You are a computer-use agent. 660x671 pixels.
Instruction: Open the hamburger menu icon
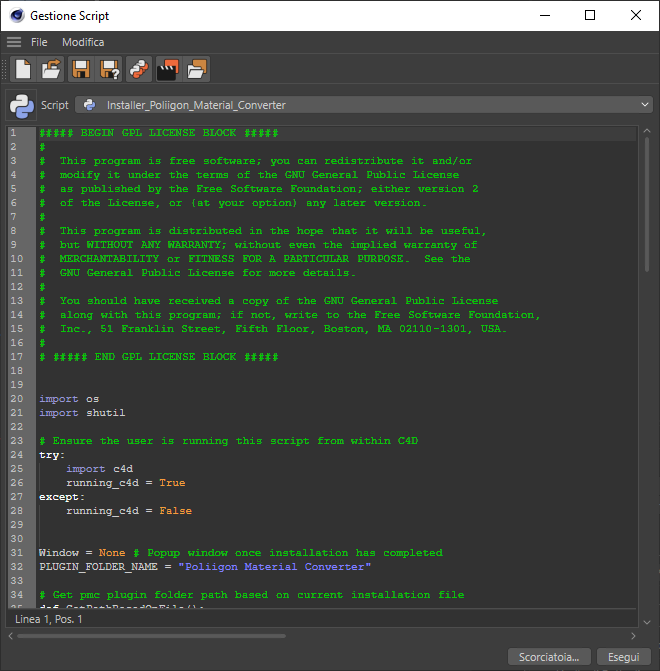click(14, 42)
